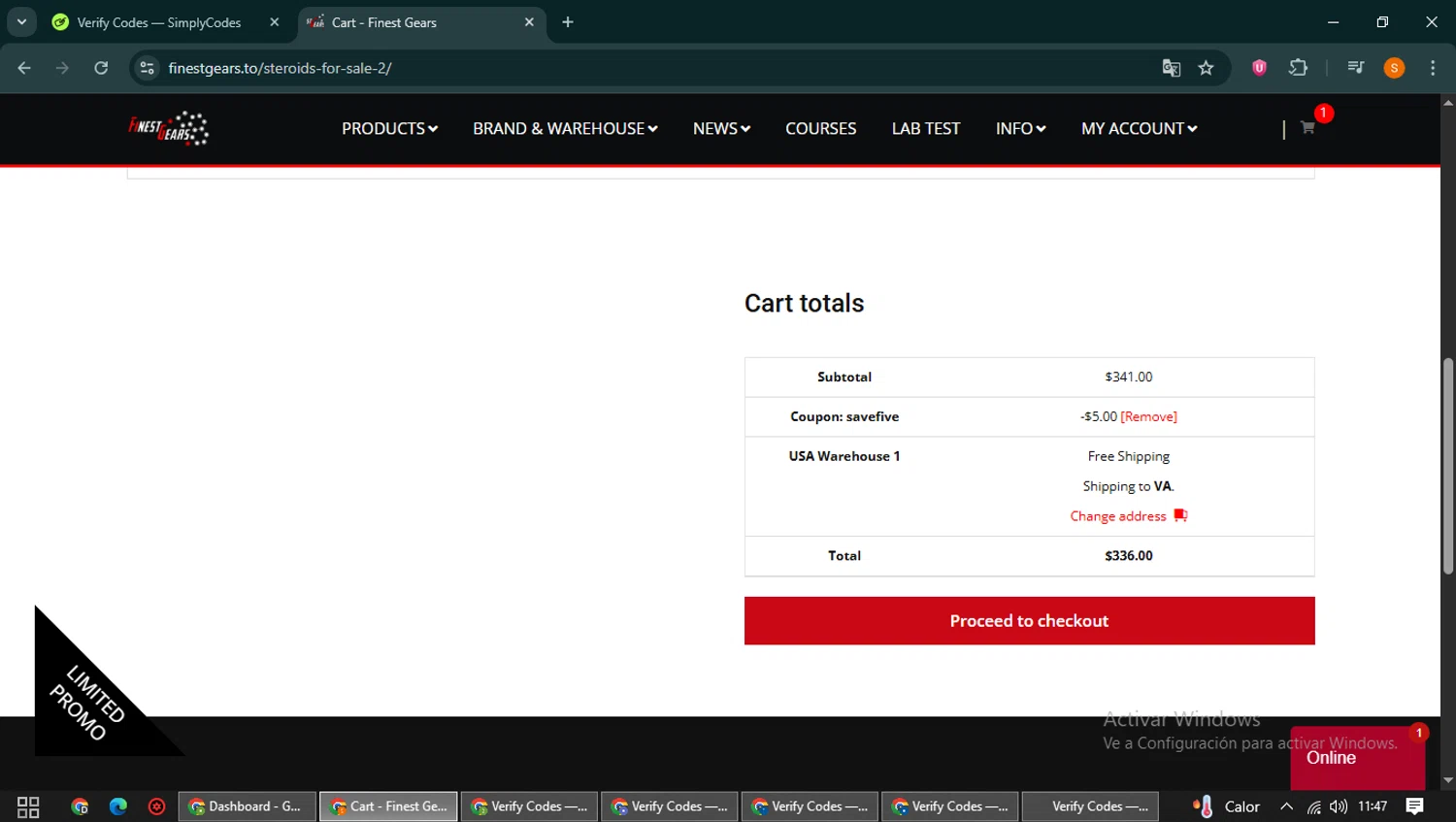Screen dimensions: 1456x822
Task: Open Chrome profile avatar S
Action: click(x=1394, y=68)
